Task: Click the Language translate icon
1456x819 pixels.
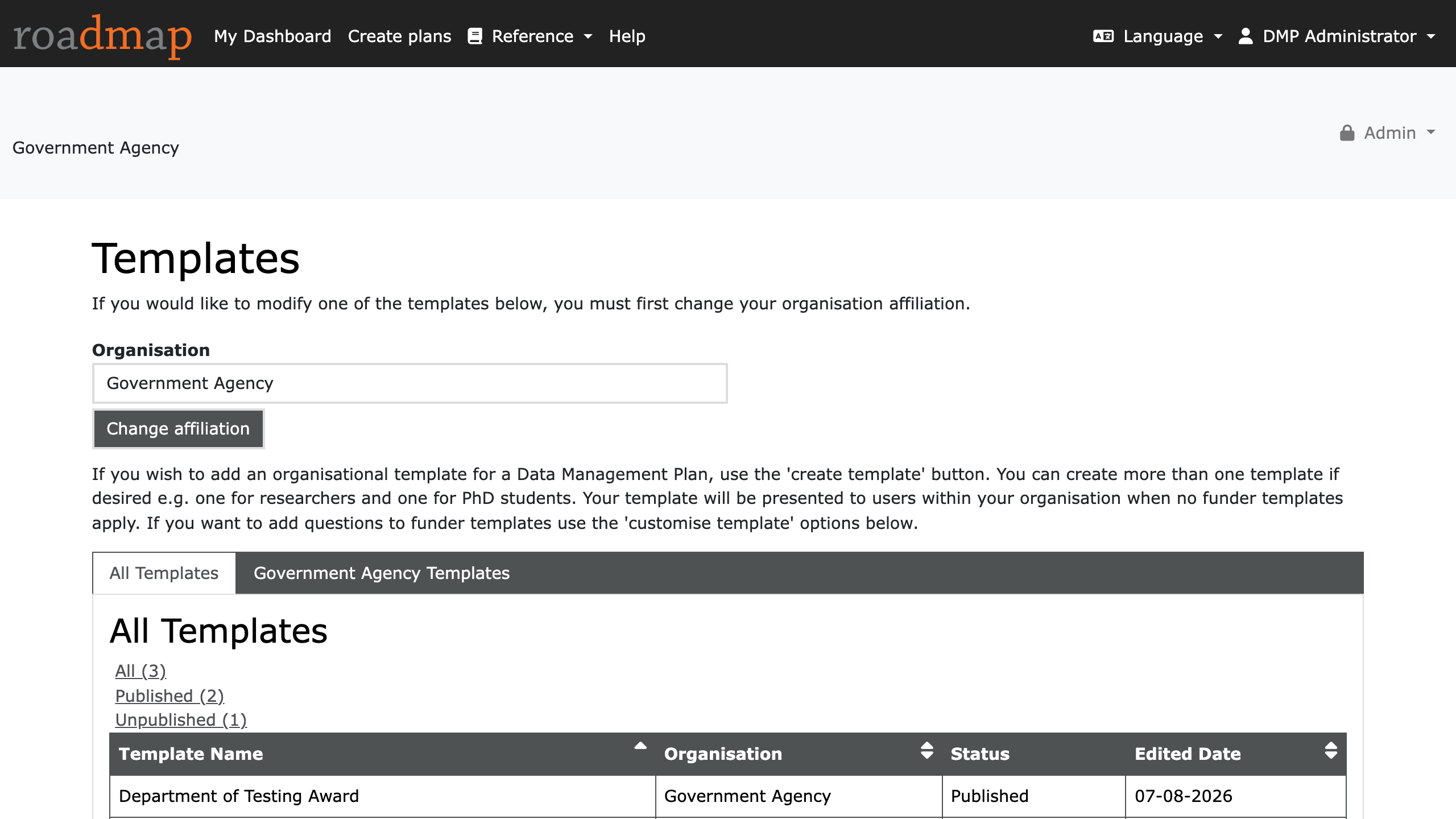Action: click(x=1103, y=36)
